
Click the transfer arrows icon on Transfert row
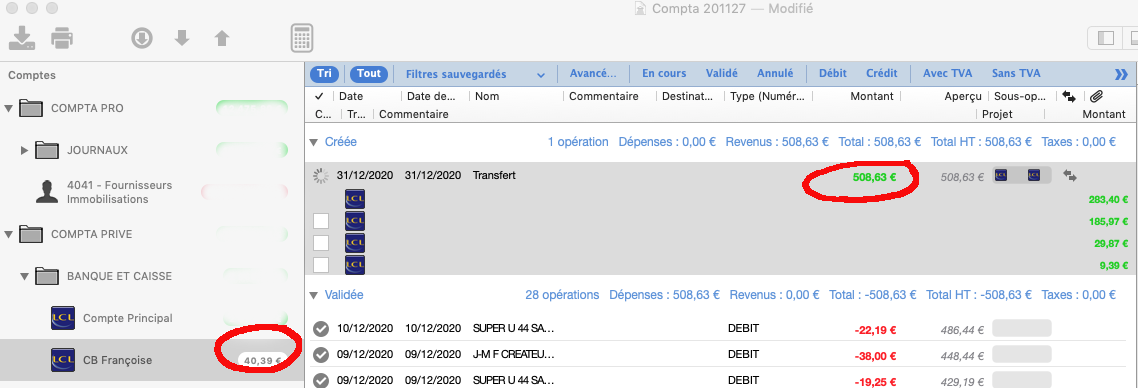click(1069, 175)
